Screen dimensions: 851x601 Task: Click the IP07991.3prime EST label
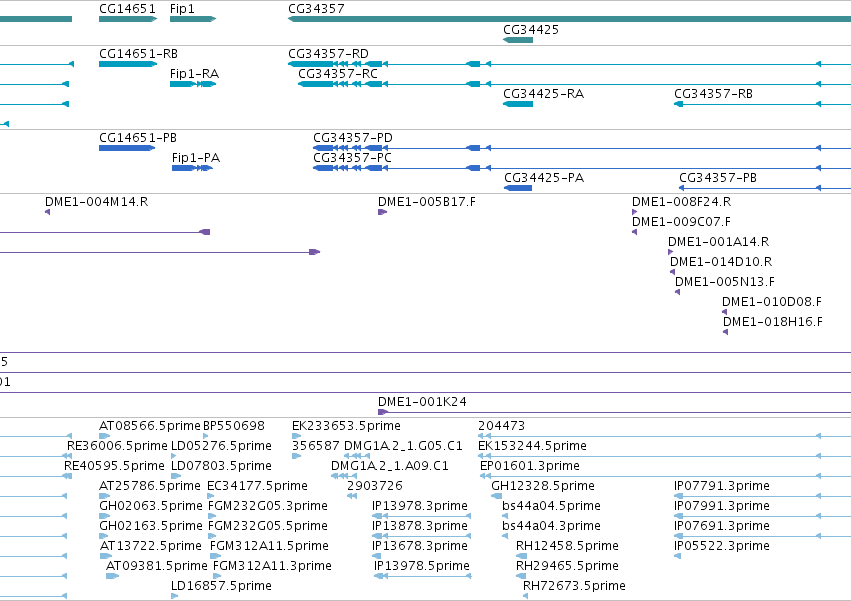722,506
